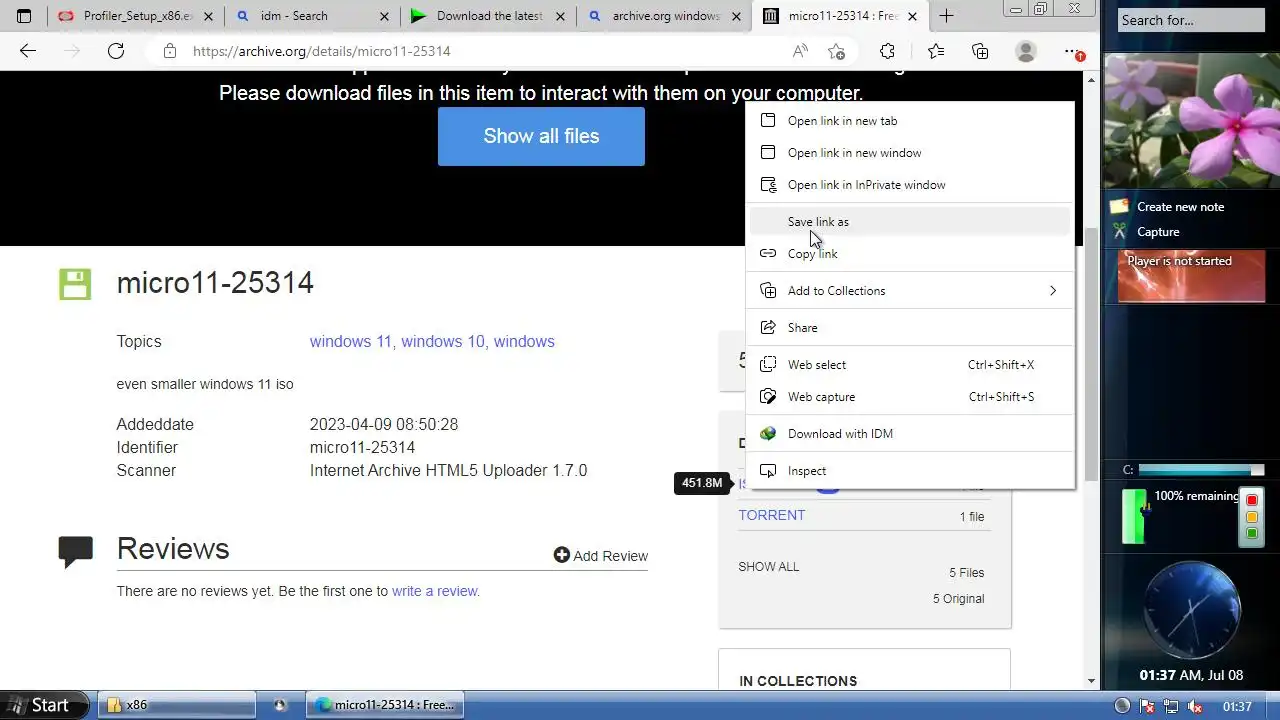This screenshot has width=1280, height=720.
Task: Open the user profile icon
Action: click(1026, 51)
